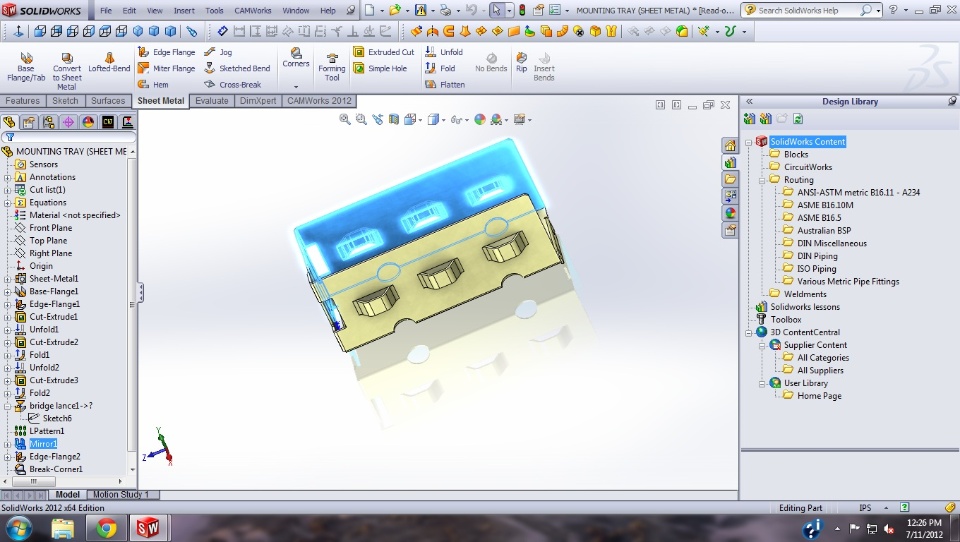Collapse the bridge lance1 feature
Screen dimensions: 960x542
pyautogui.click(x=7, y=406)
